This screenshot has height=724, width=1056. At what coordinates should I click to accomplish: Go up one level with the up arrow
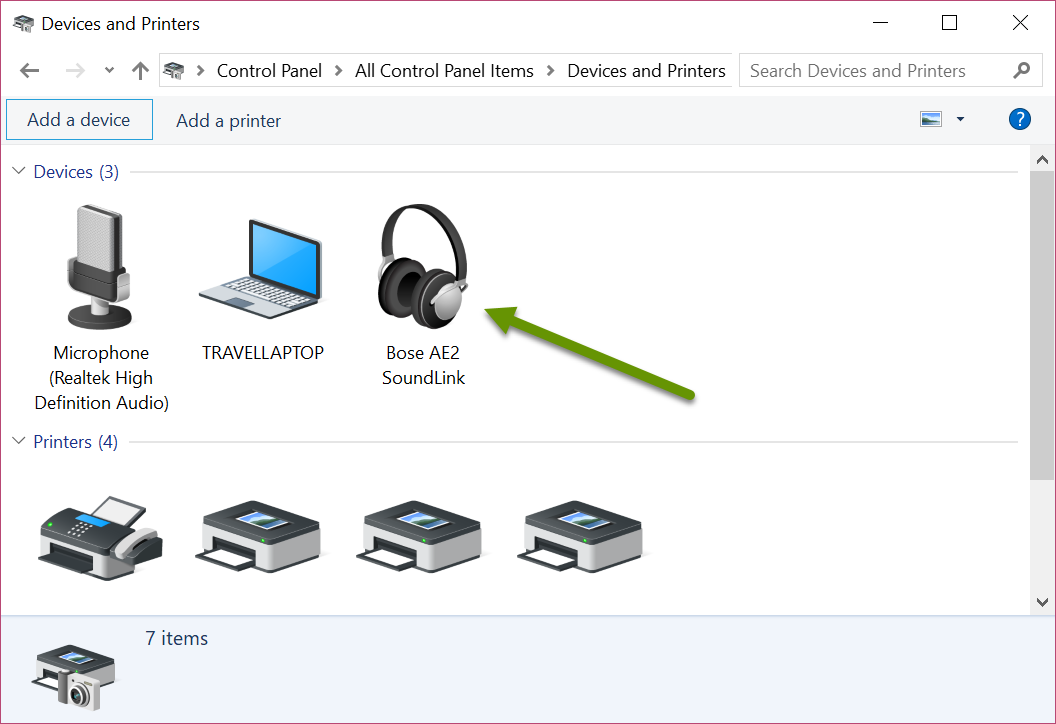click(140, 70)
